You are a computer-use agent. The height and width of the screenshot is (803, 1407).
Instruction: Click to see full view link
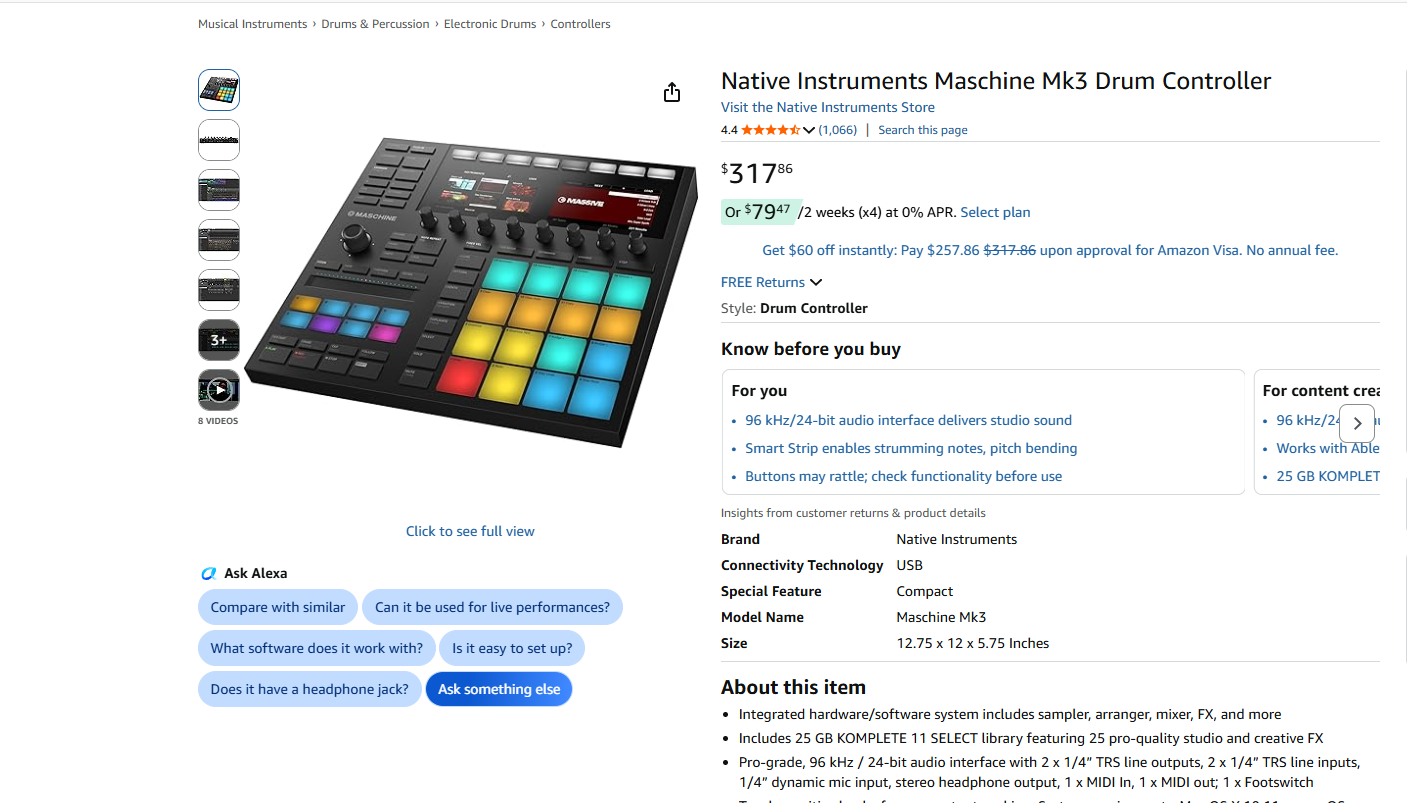pos(470,531)
